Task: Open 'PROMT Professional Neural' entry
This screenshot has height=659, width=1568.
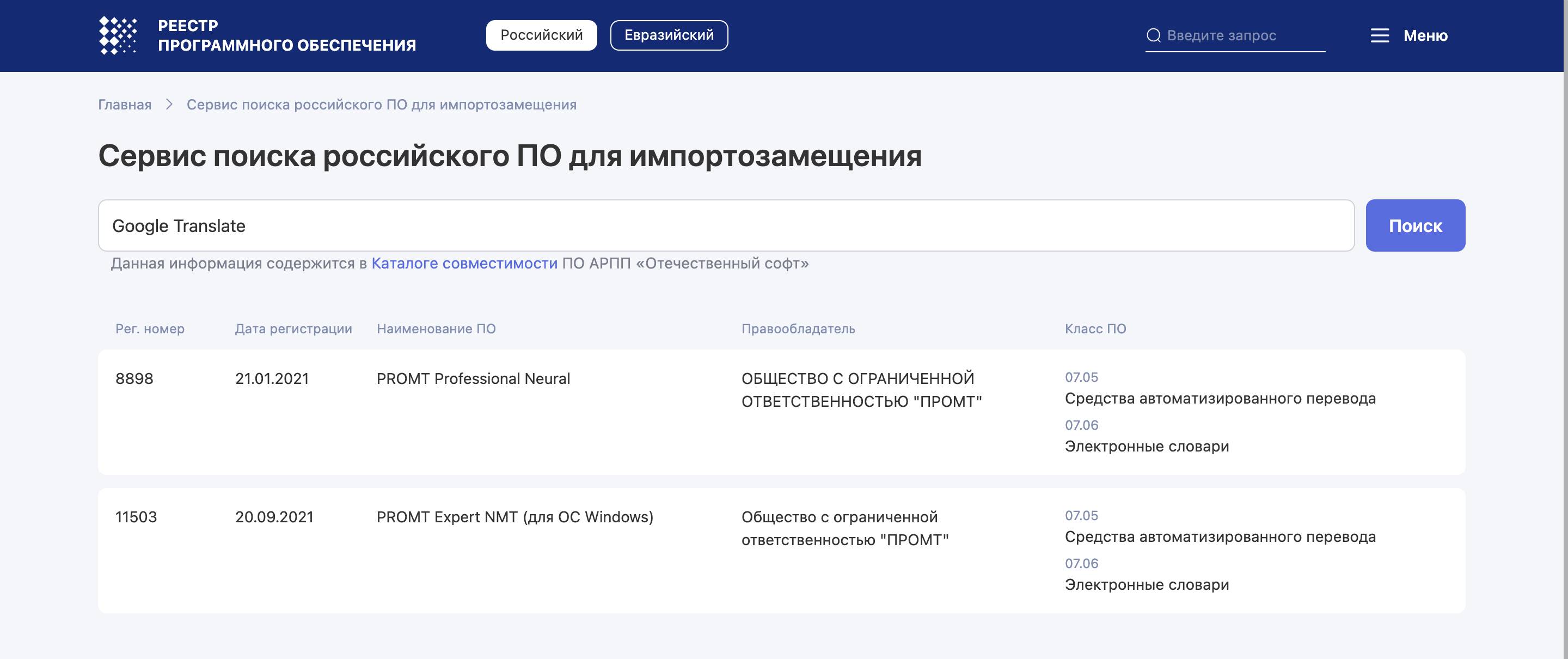Action: [473, 379]
